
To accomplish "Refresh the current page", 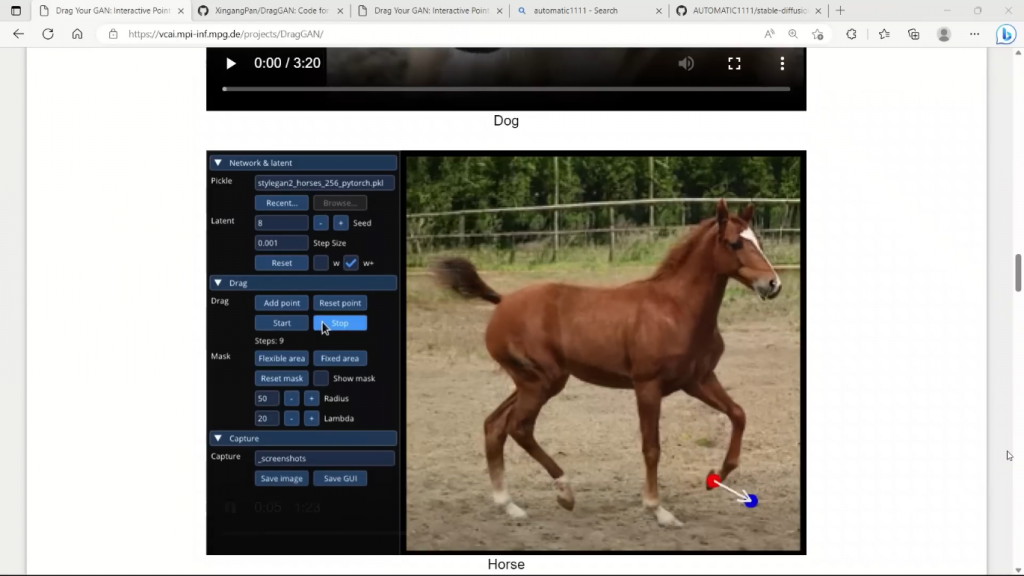I will pyautogui.click(x=48, y=34).
